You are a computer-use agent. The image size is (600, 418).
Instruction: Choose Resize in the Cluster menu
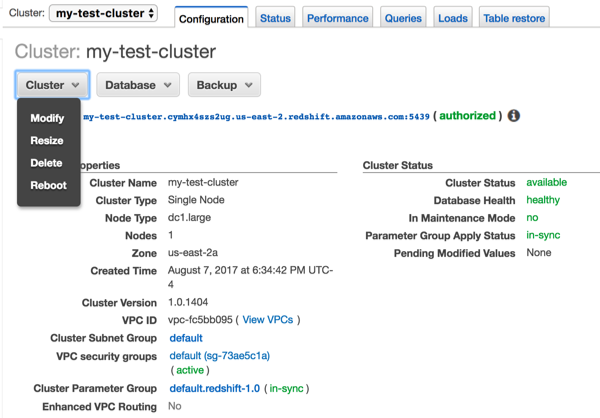click(47, 140)
